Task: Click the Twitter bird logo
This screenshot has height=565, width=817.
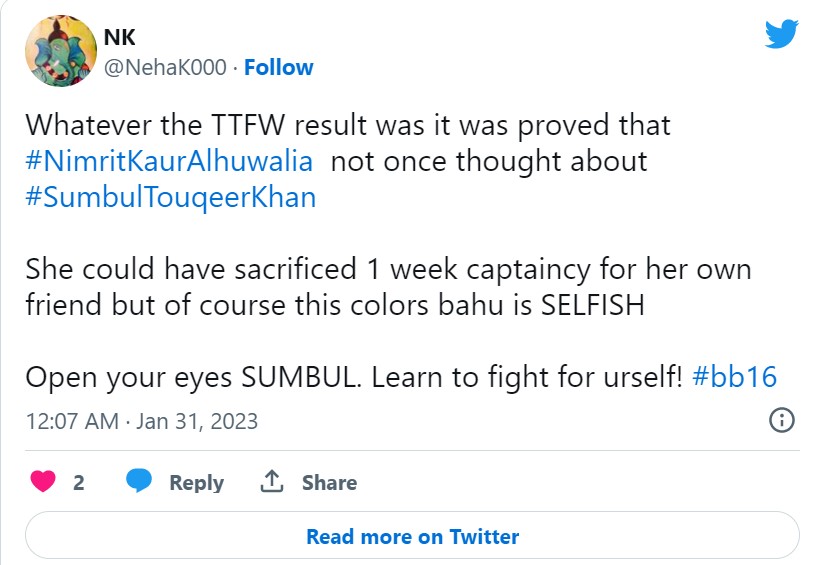Action: coord(781,34)
